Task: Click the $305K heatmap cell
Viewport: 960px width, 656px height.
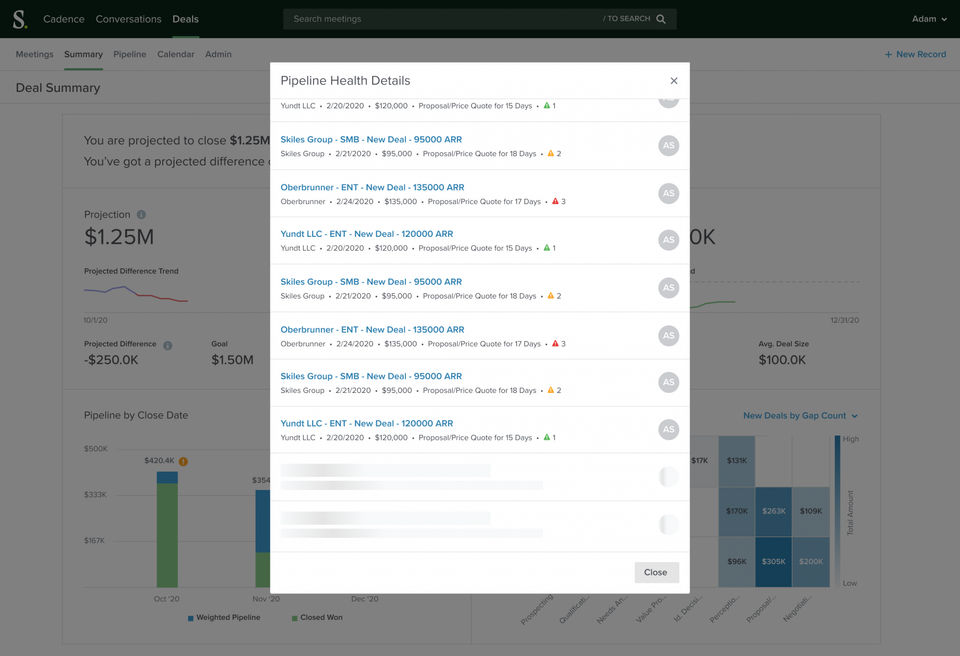Action: (x=773, y=562)
